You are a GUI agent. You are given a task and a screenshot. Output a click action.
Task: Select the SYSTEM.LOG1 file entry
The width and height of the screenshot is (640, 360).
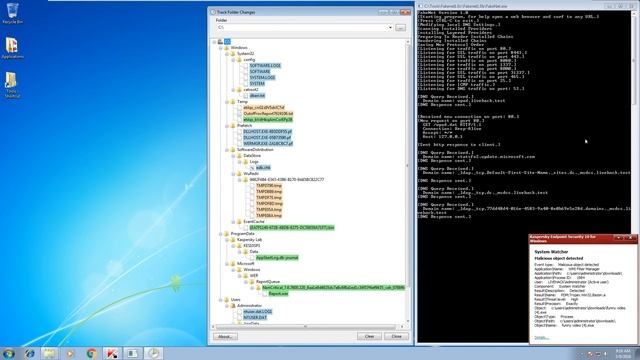(262, 78)
